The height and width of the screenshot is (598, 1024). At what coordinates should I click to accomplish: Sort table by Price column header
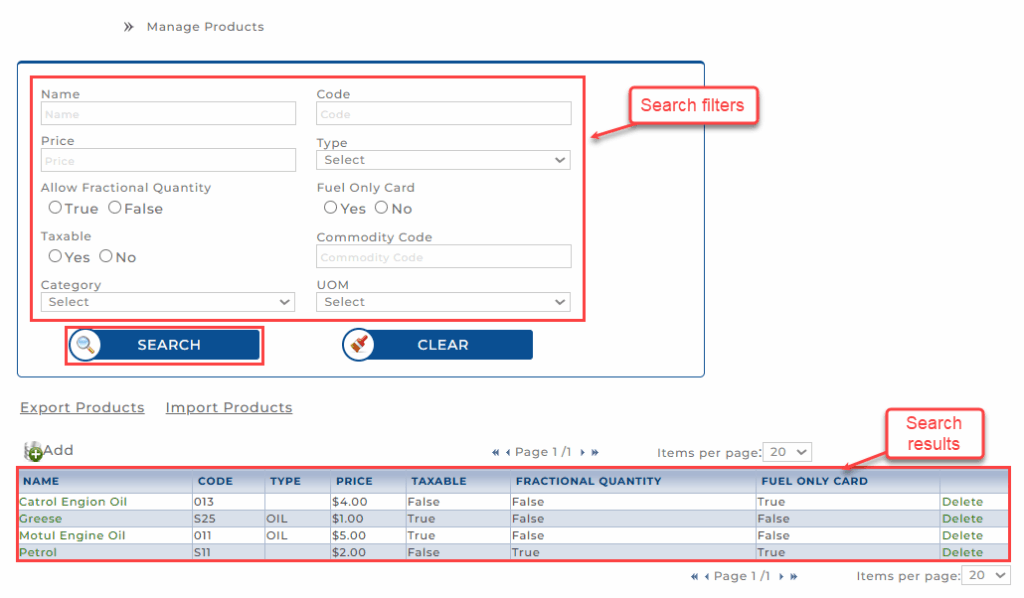click(354, 481)
